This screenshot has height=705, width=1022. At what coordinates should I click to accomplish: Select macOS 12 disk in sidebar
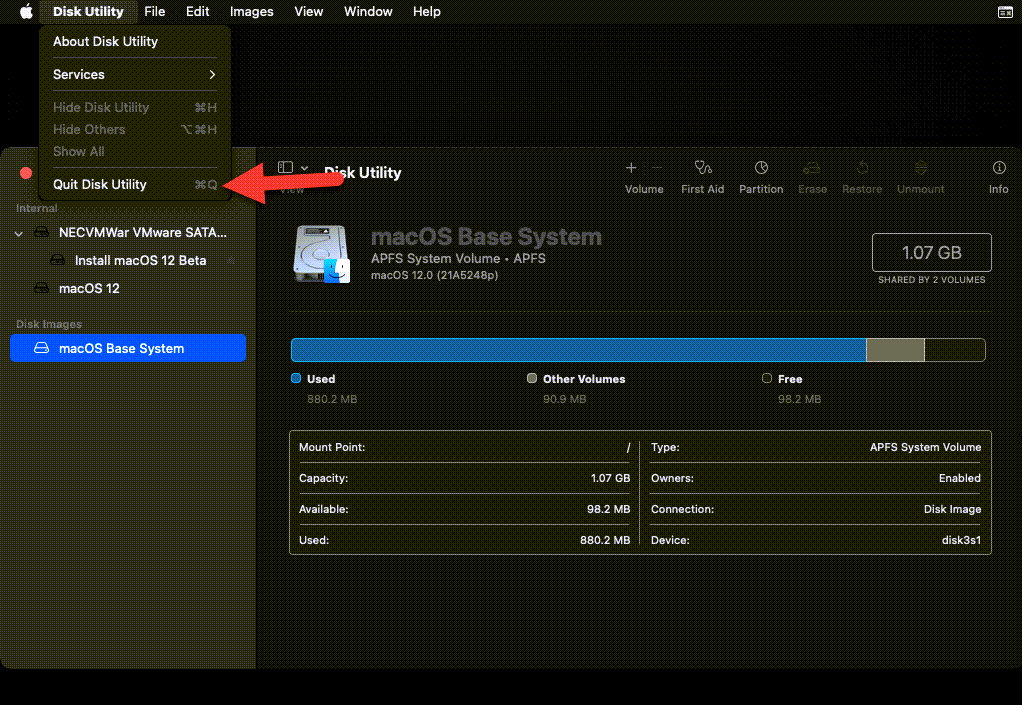89,288
